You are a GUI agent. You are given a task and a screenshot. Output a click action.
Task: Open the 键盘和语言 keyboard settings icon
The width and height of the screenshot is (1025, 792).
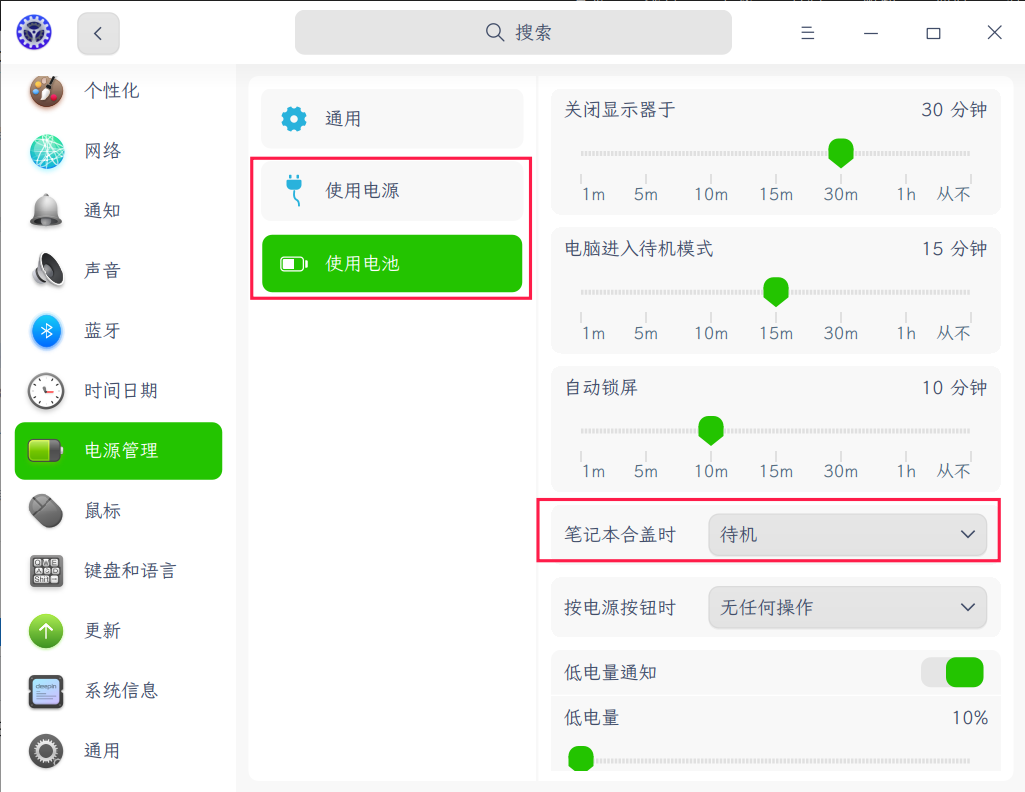(x=44, y=571)
